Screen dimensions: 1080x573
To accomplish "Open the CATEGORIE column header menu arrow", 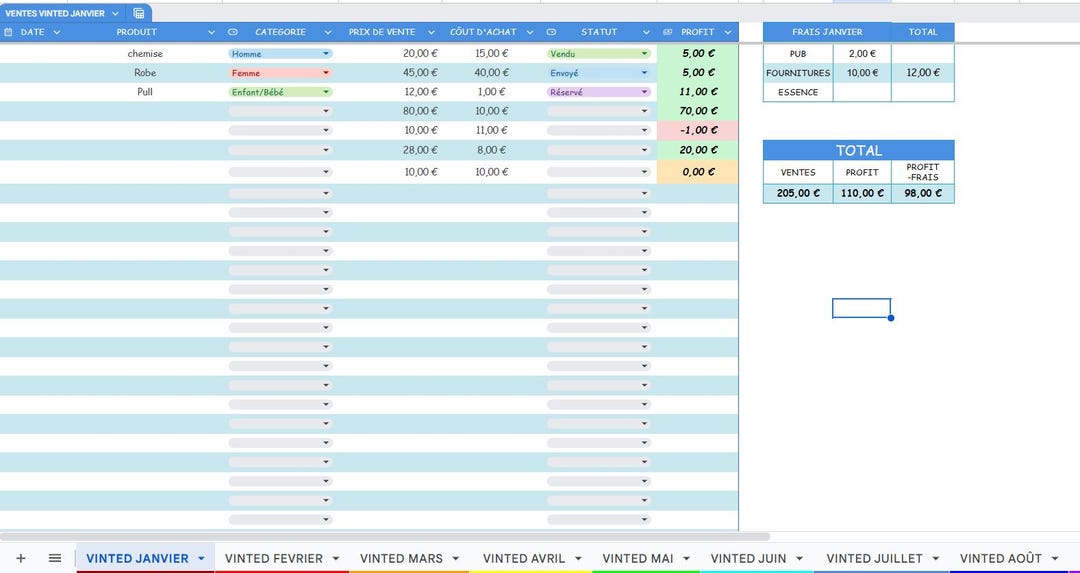I will click(x=328, y=32).
